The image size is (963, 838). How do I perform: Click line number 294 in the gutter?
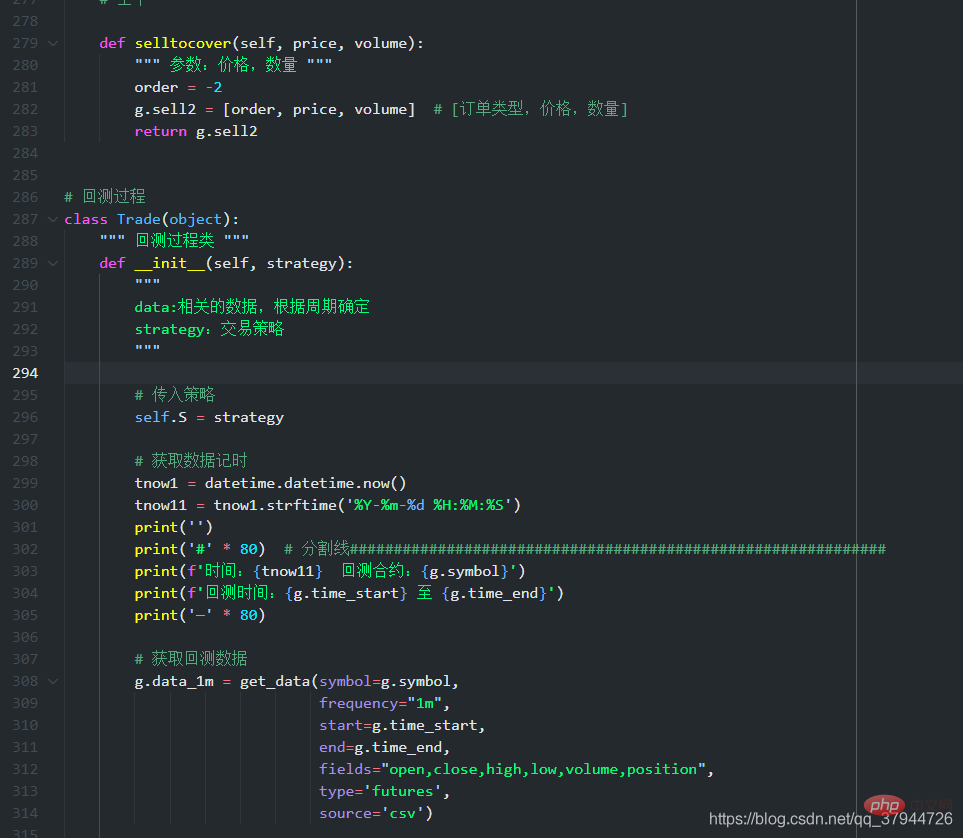tap(24, 373)
